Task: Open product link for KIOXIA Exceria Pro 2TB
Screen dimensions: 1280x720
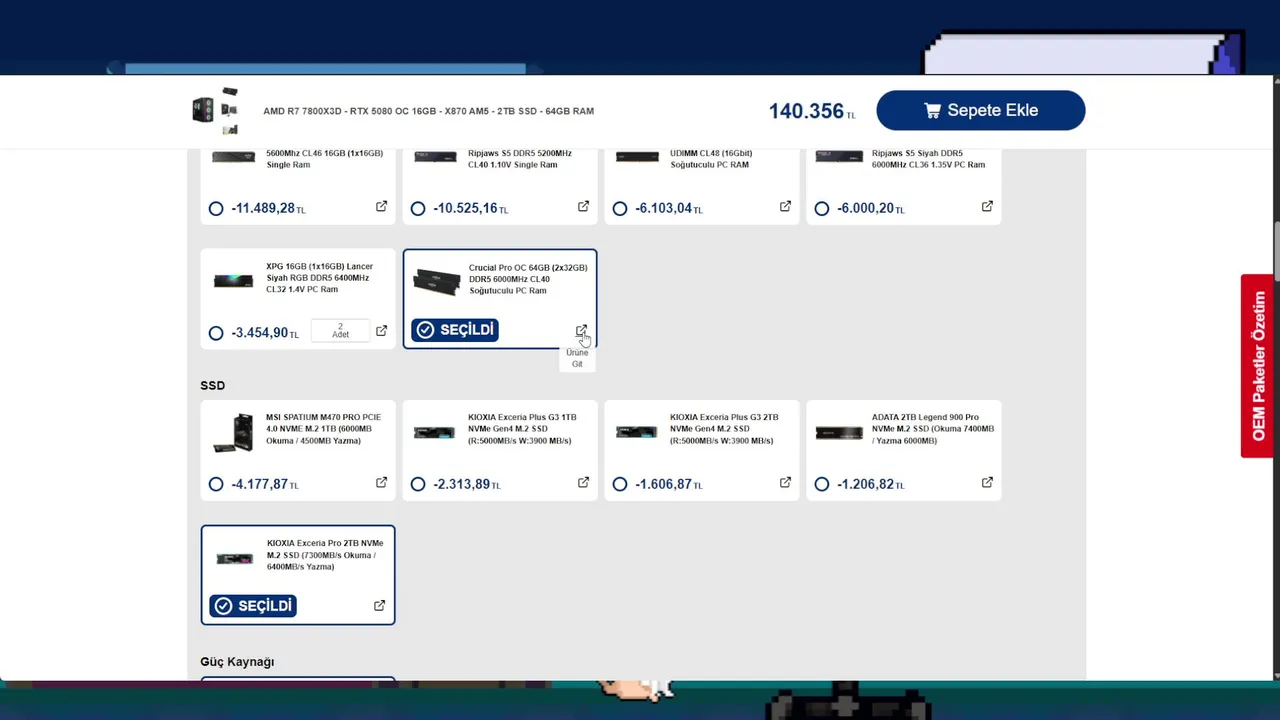Action: [379, 606]
